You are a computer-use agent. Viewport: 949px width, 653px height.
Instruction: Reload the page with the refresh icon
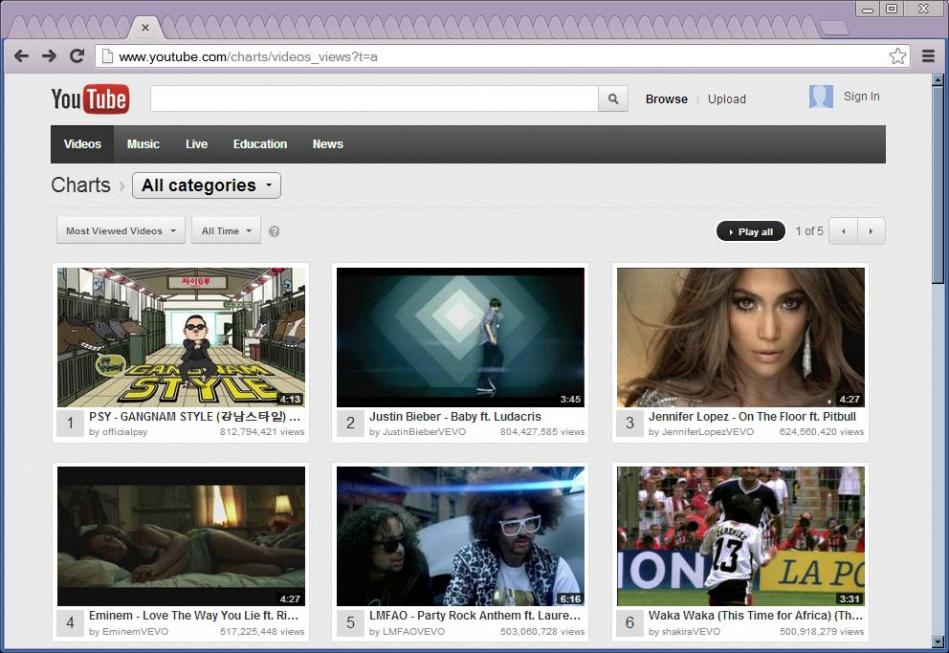pyautogui.click(x=77, y=56)
